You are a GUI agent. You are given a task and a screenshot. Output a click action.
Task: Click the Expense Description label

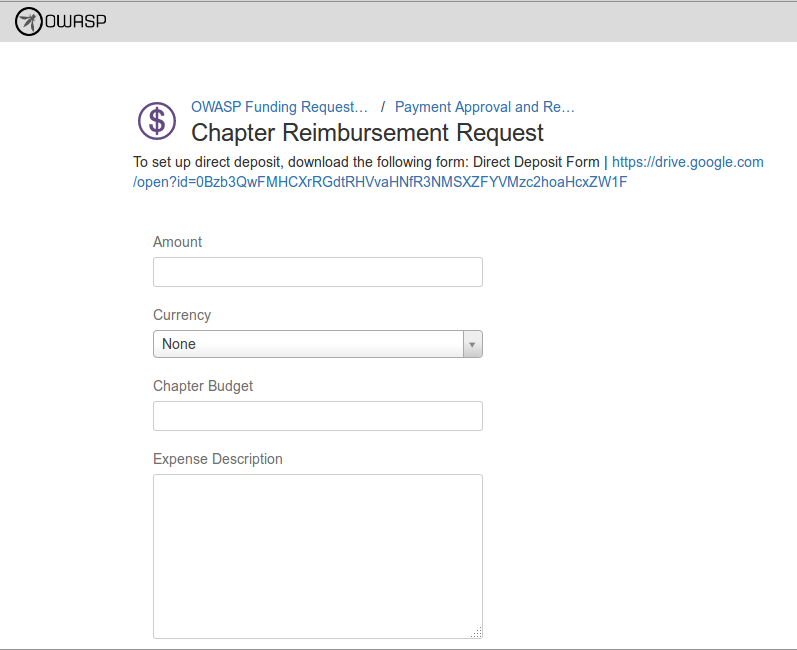(218, 459)
